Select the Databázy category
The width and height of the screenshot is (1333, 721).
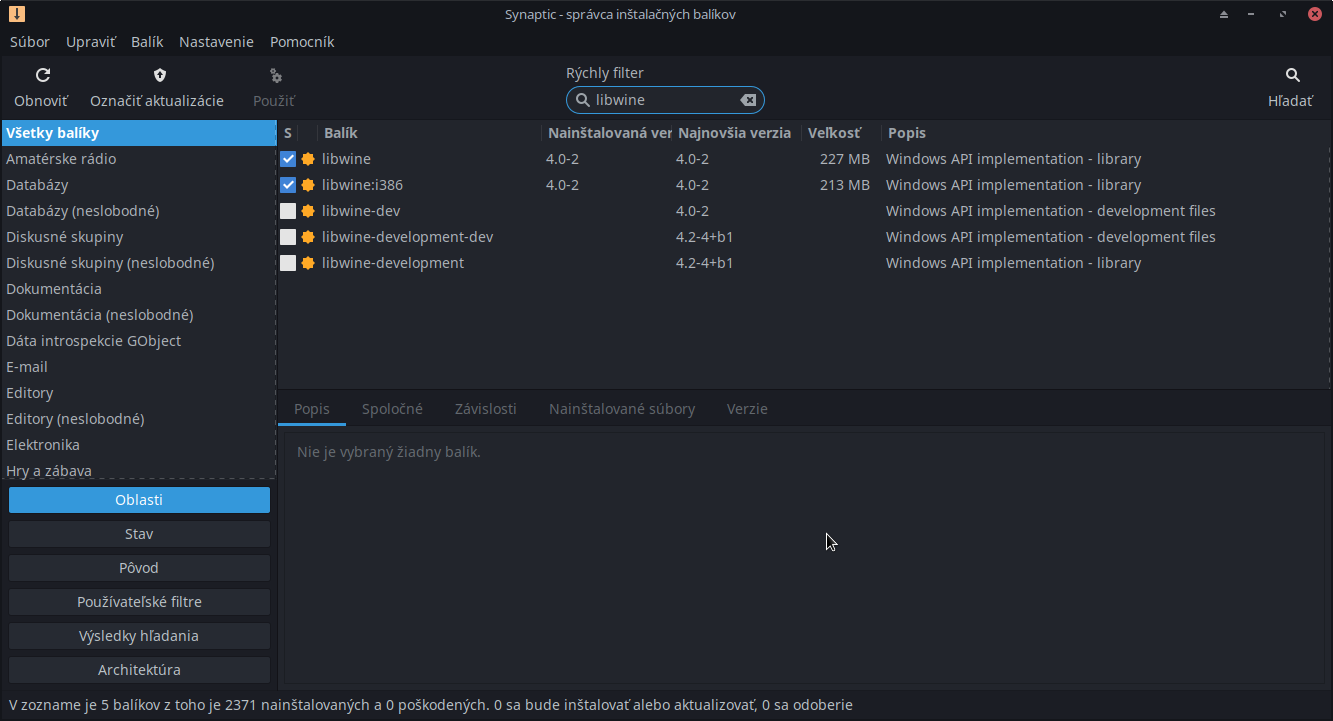click(x=138, y=185)
